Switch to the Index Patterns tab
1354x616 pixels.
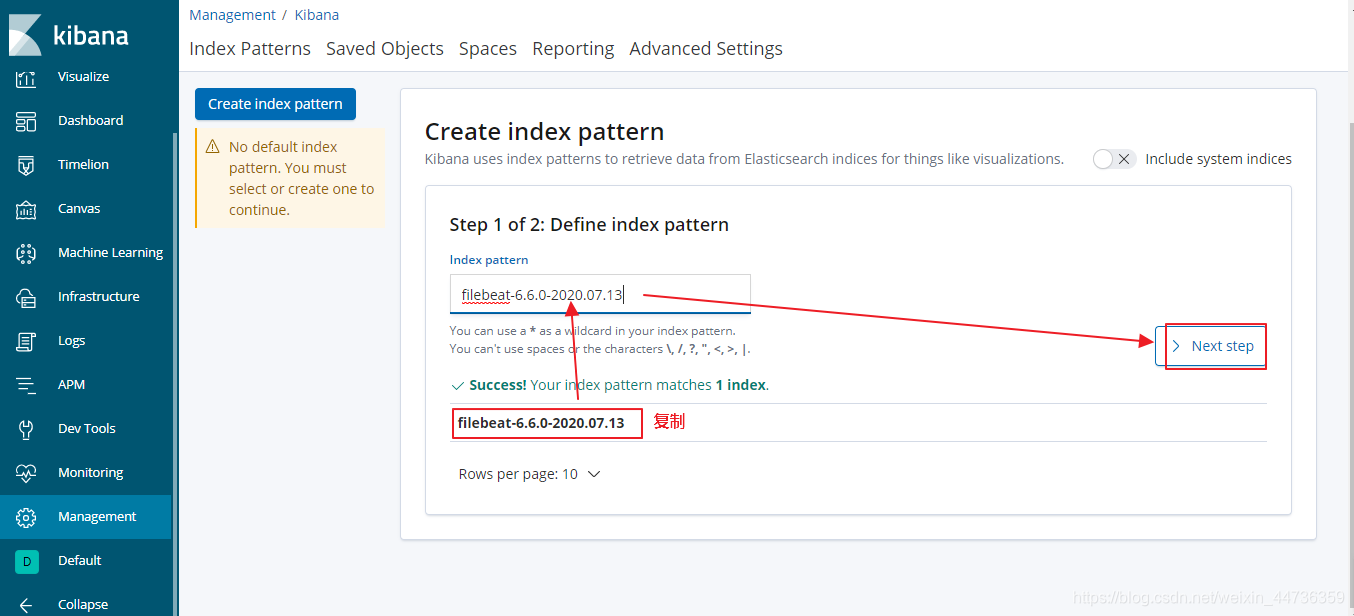[x=250, y=48]
